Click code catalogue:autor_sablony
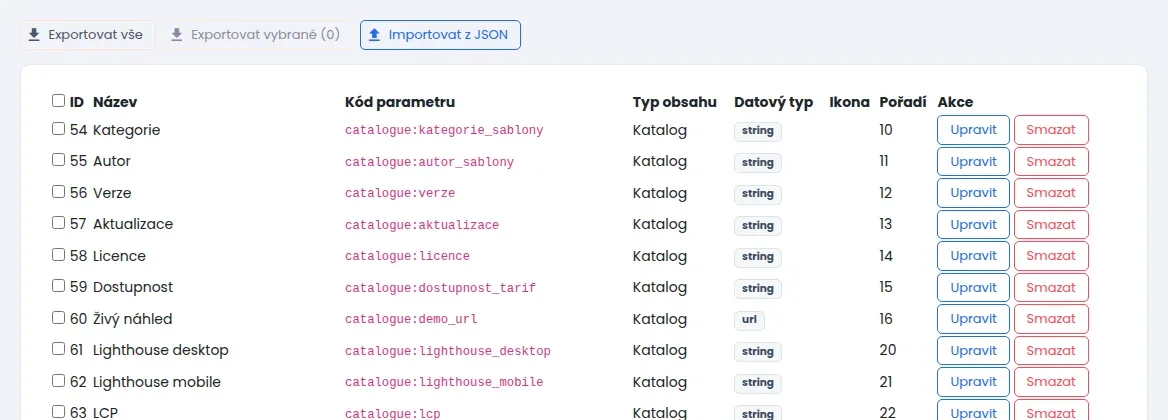The height and width of the screenshot is (420, 1168). tap(429, 162)
